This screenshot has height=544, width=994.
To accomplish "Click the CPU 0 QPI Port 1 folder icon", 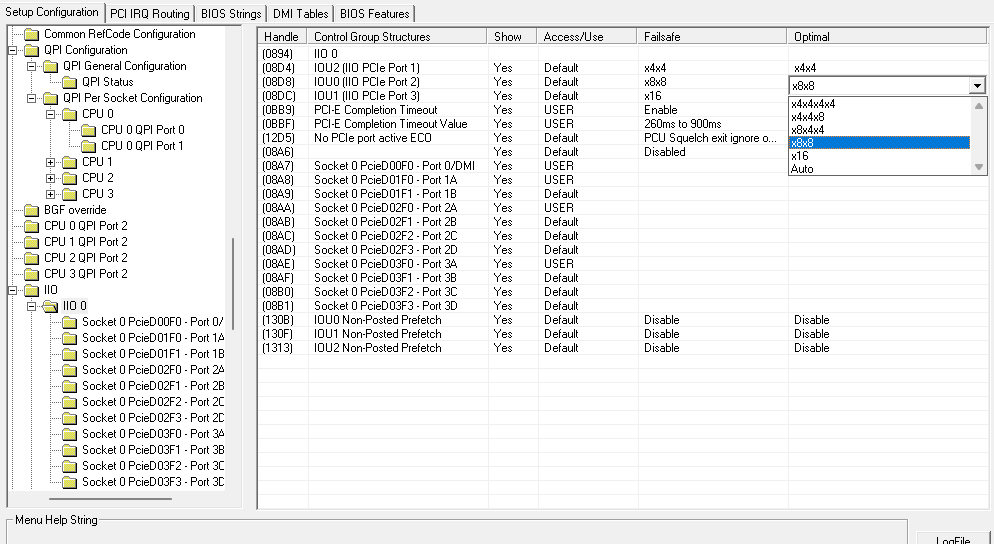I will coord(89,146).
